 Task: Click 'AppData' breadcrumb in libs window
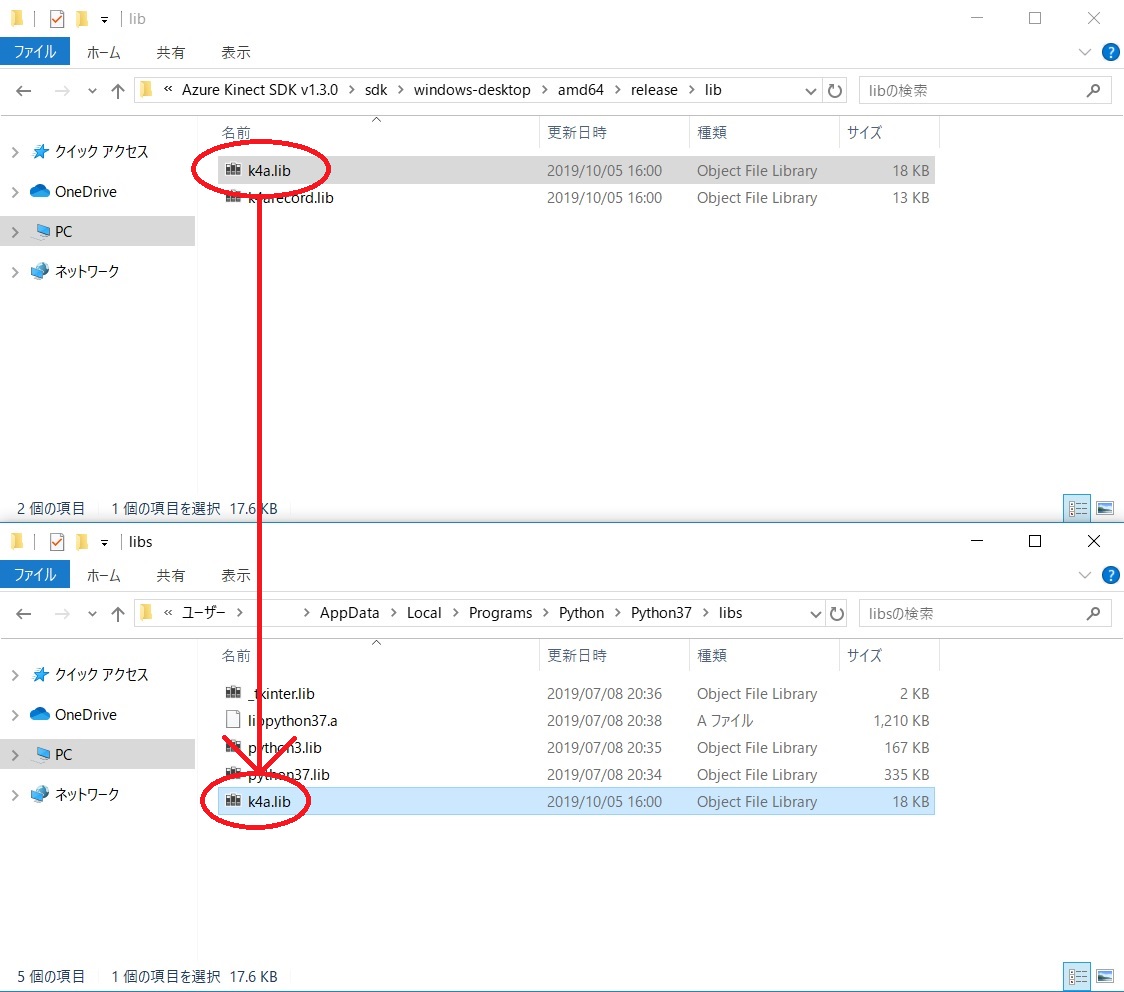[x=349, y=613]
